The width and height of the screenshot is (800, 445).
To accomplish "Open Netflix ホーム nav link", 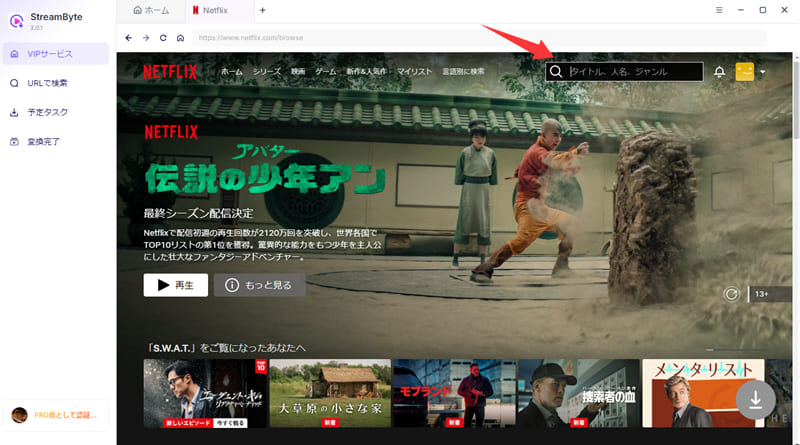I will click(232, 71).
